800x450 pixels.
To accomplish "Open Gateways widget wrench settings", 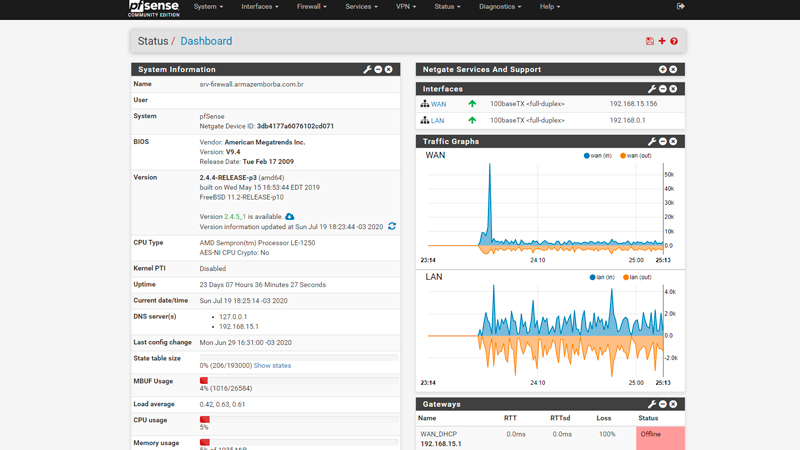I will click(x=652, y=404).
